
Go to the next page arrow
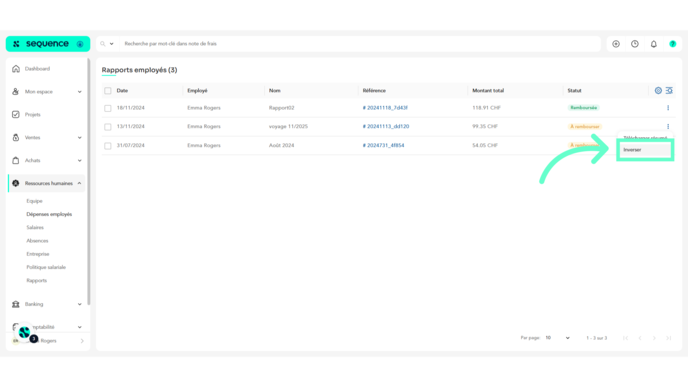pos(654,338)
